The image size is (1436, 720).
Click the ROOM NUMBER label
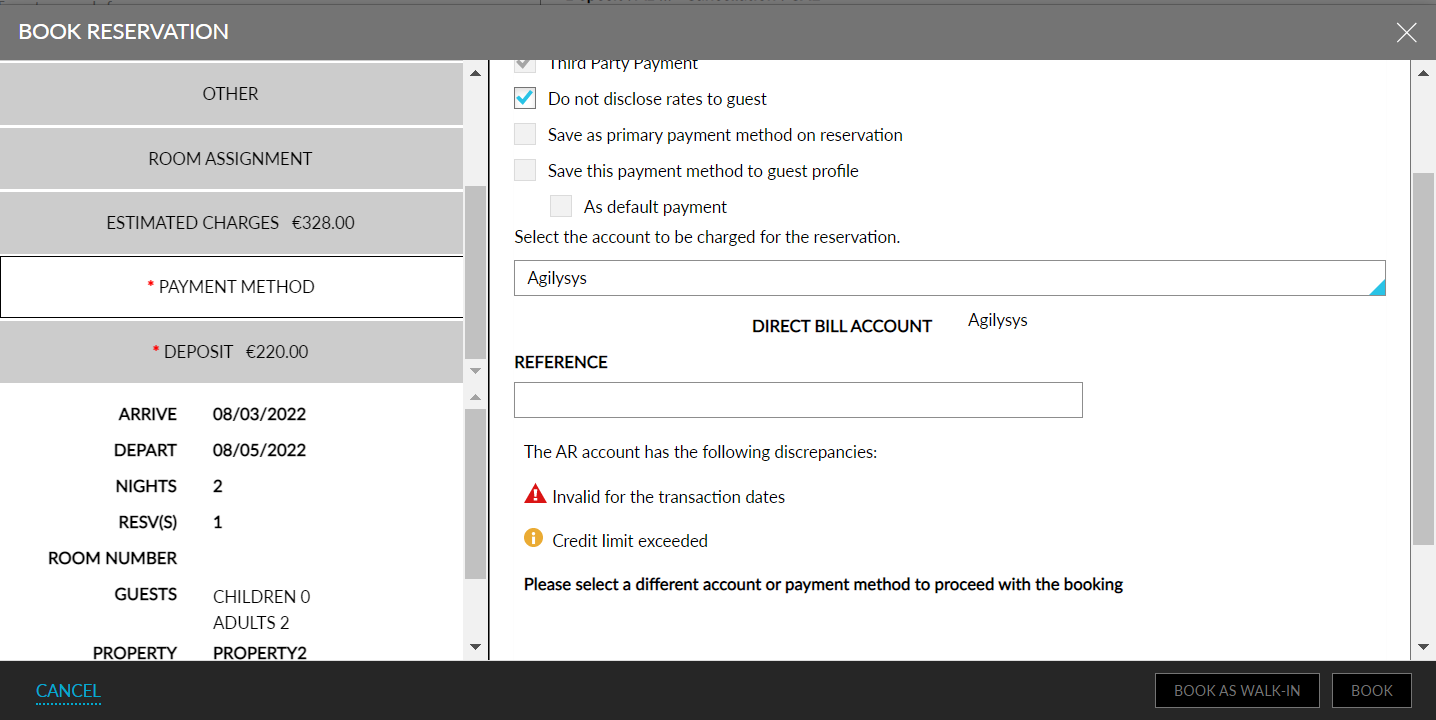pyautogui.click(x=113, y=558)
